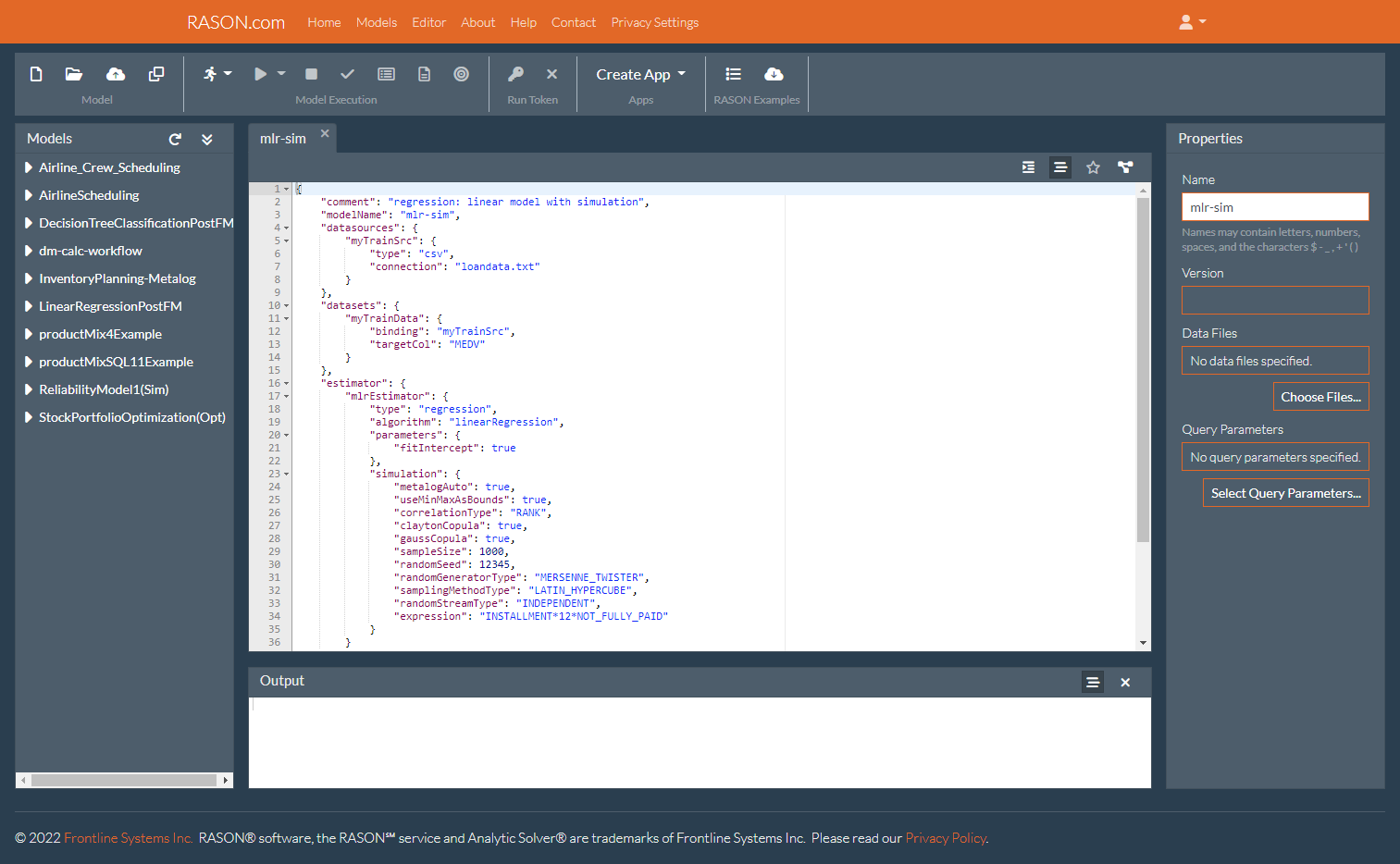This screenshot has width=1400, height=864.
Task: Click the model diagram icon in editor toolbar
Action: 1125,167
